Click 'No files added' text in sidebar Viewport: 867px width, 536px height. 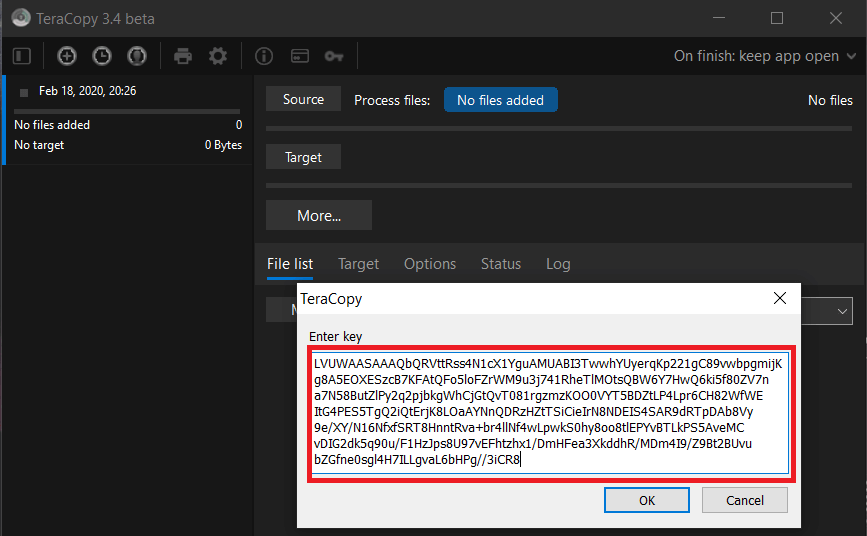coord(52,125)
